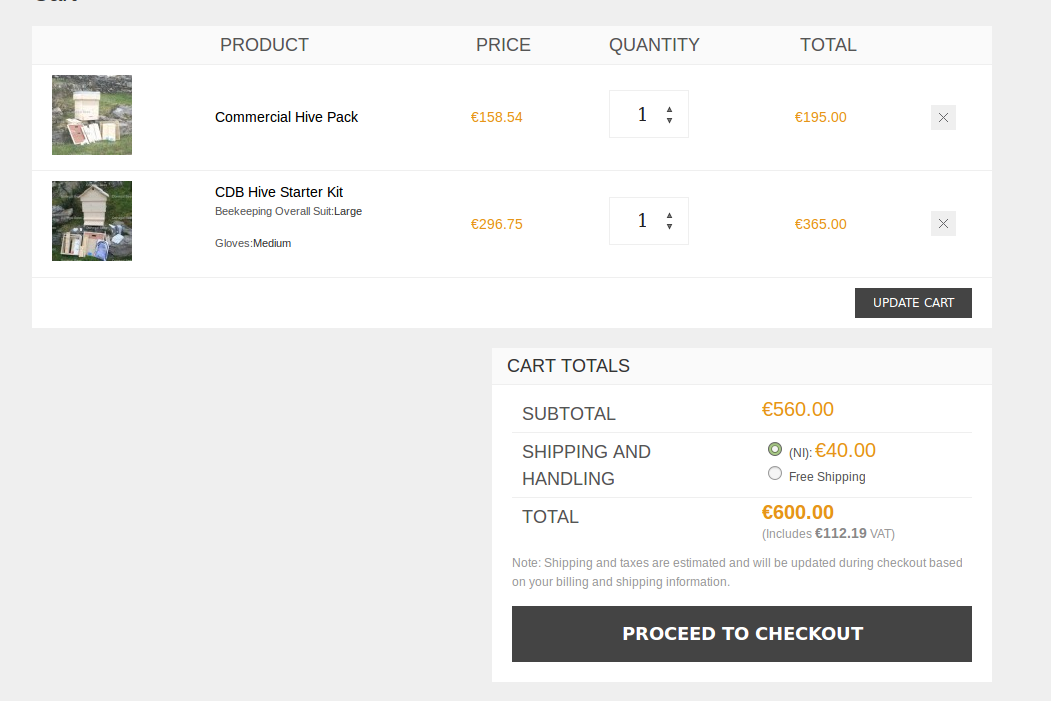Image resolution: width=1051 pixels, height=701 pixels.
Task: Focus the CDB Hive Starter Kit quantity field
Action: pos(638,221)
